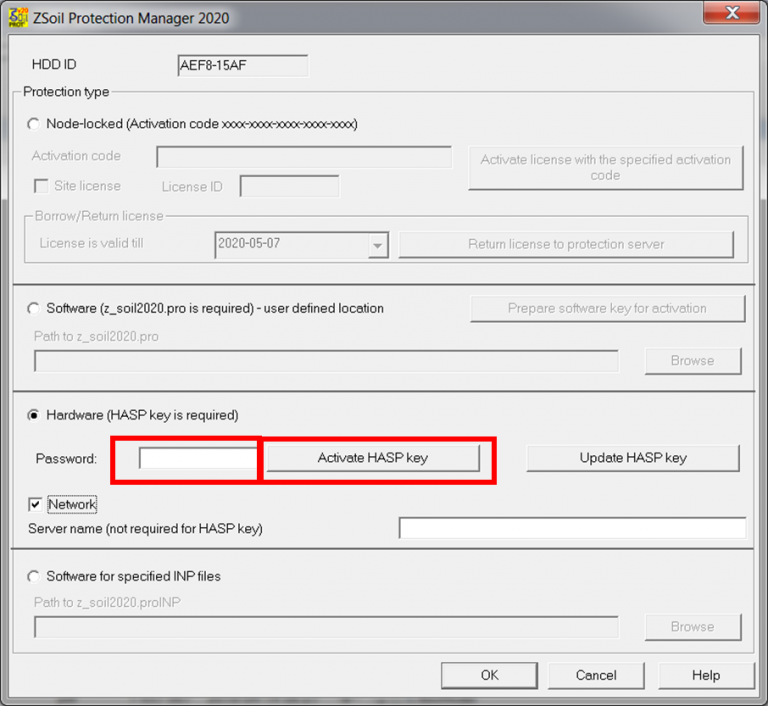Click the Path to z_soil2020.pro field
Screen dimensions: 768x706
326,361
